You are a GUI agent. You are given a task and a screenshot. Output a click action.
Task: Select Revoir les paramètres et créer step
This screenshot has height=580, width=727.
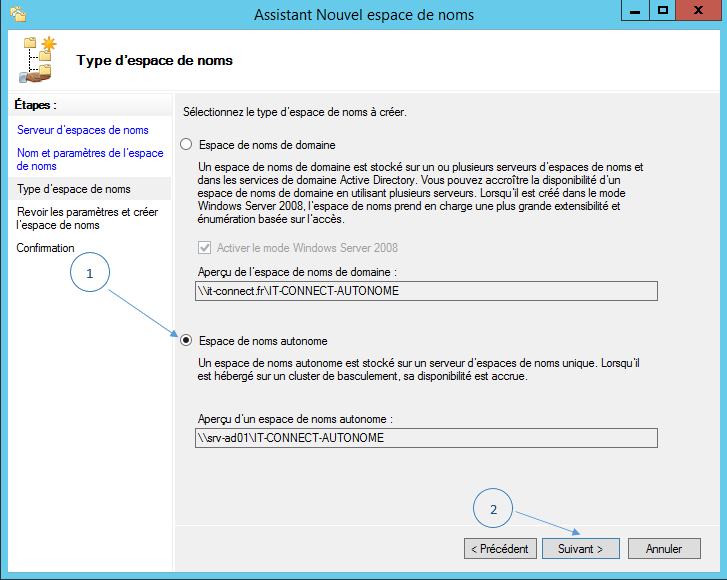coord(88,218)
